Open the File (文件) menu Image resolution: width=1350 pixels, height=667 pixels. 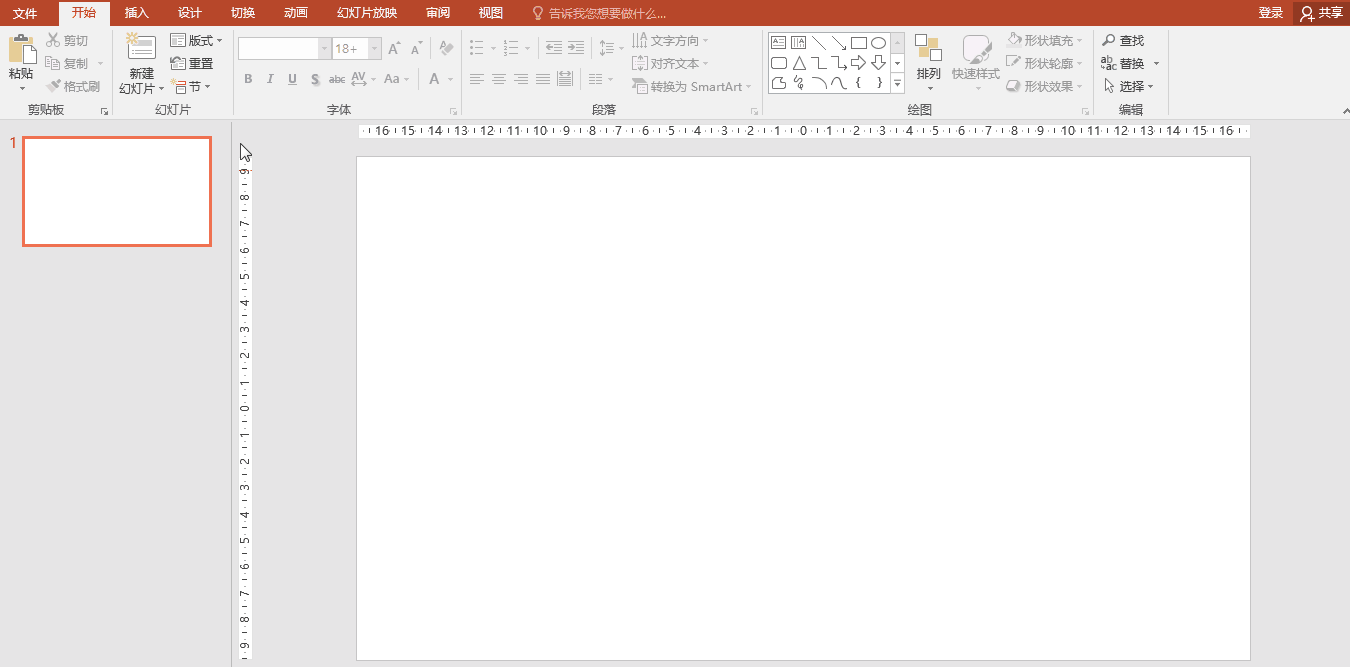pos(25,13)
